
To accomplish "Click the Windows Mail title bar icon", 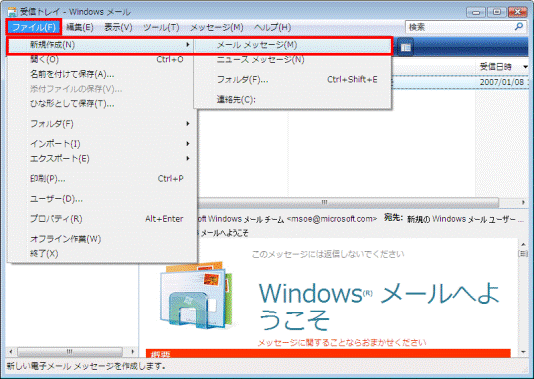I will tap(12, 12).
